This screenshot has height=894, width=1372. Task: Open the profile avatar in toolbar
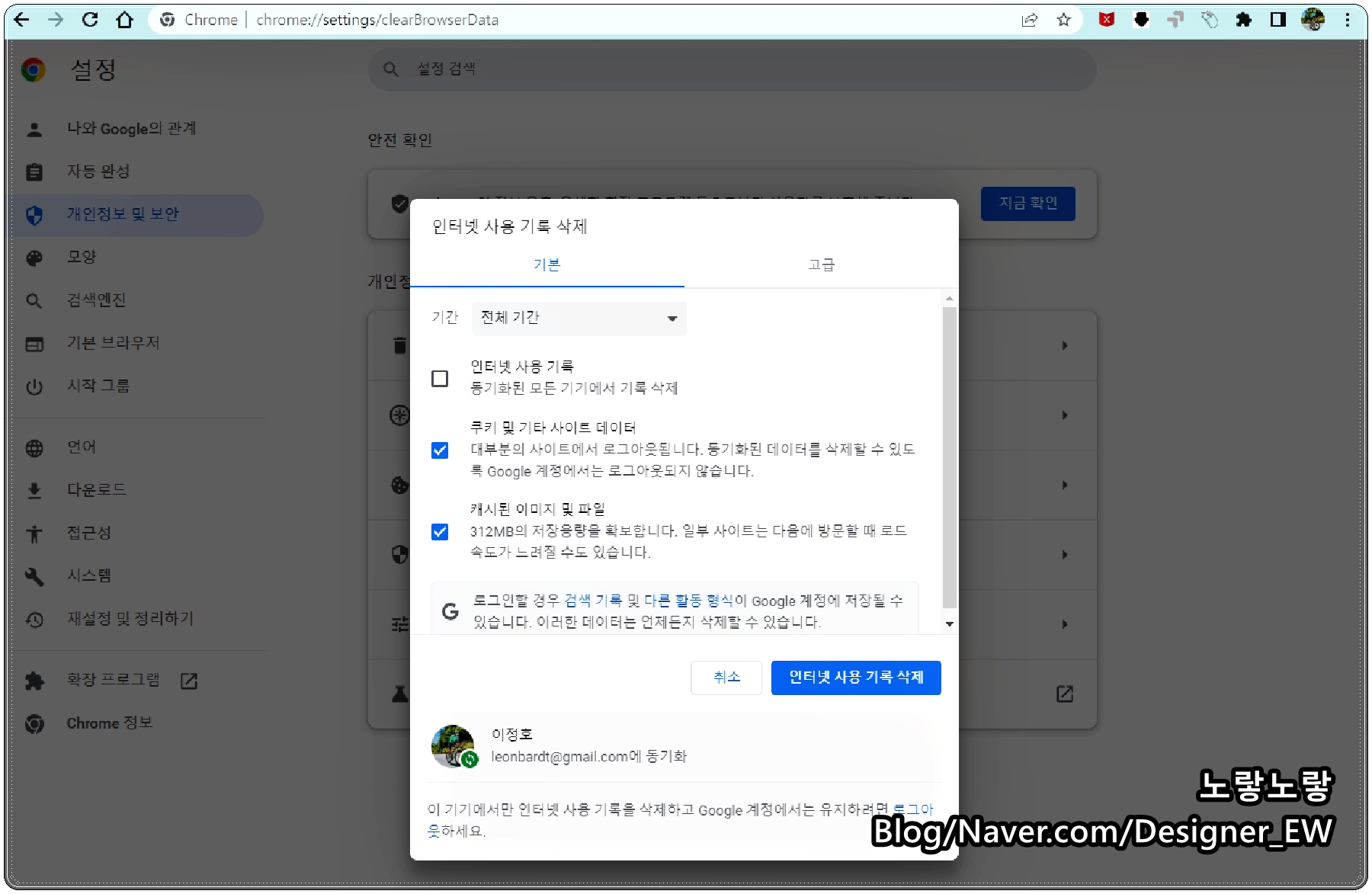point(1313,20)
